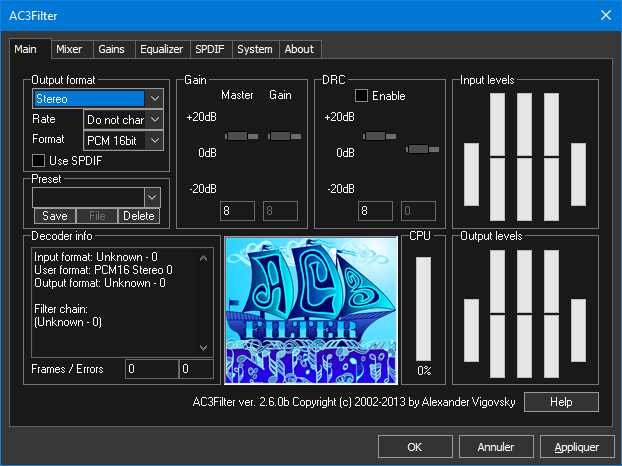Click the preset Delete button
Image resolution: width=622 pixels, height=466 pixels.
click(x=139, y=216)
